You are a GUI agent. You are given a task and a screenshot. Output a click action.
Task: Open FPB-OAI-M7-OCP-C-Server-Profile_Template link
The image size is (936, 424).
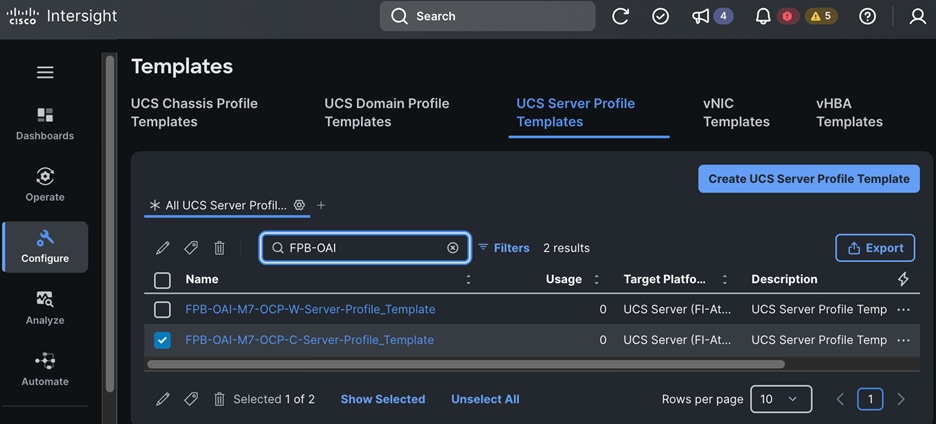pyautogui.click(x=310, y=340)
